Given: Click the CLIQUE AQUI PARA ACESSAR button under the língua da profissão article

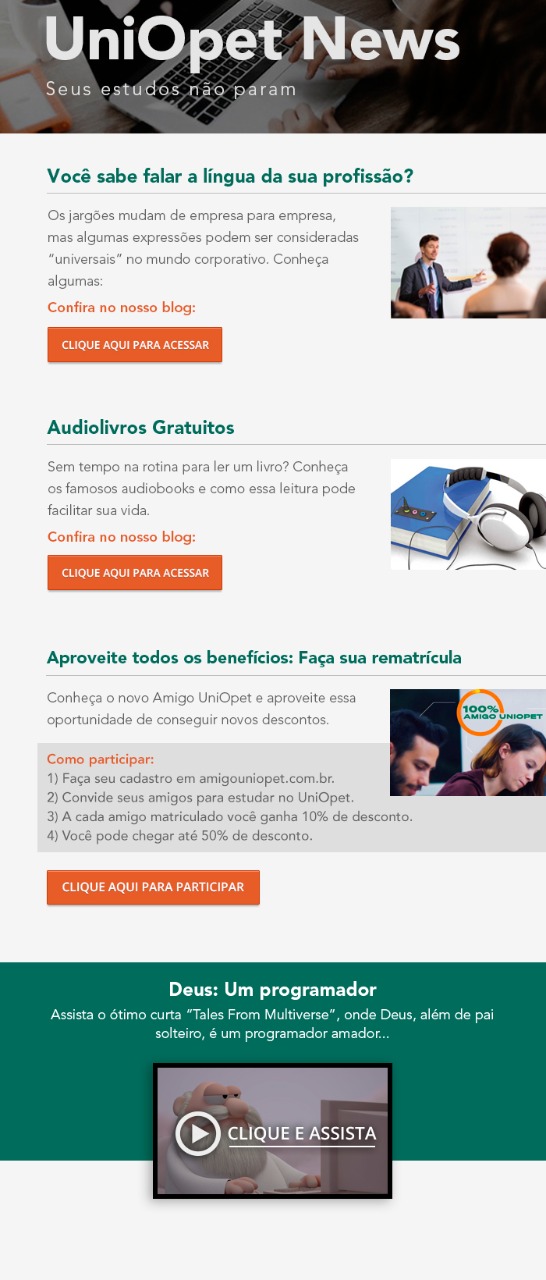Looking at the screenshot, I should coord(135,345).
